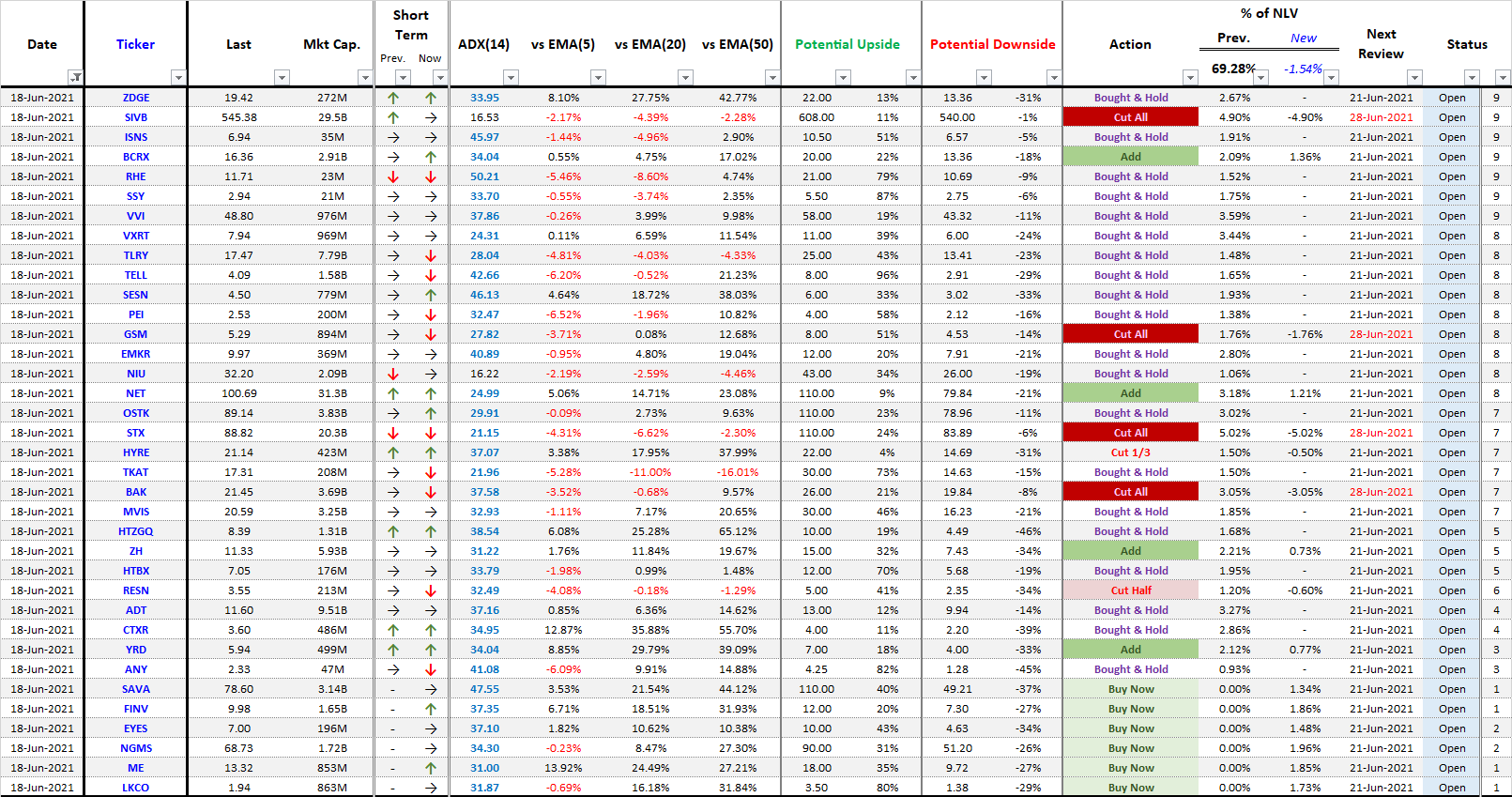Select the red Cut All cell for SIVB
Screen dimensions: 1512x797
(1131, 117)
